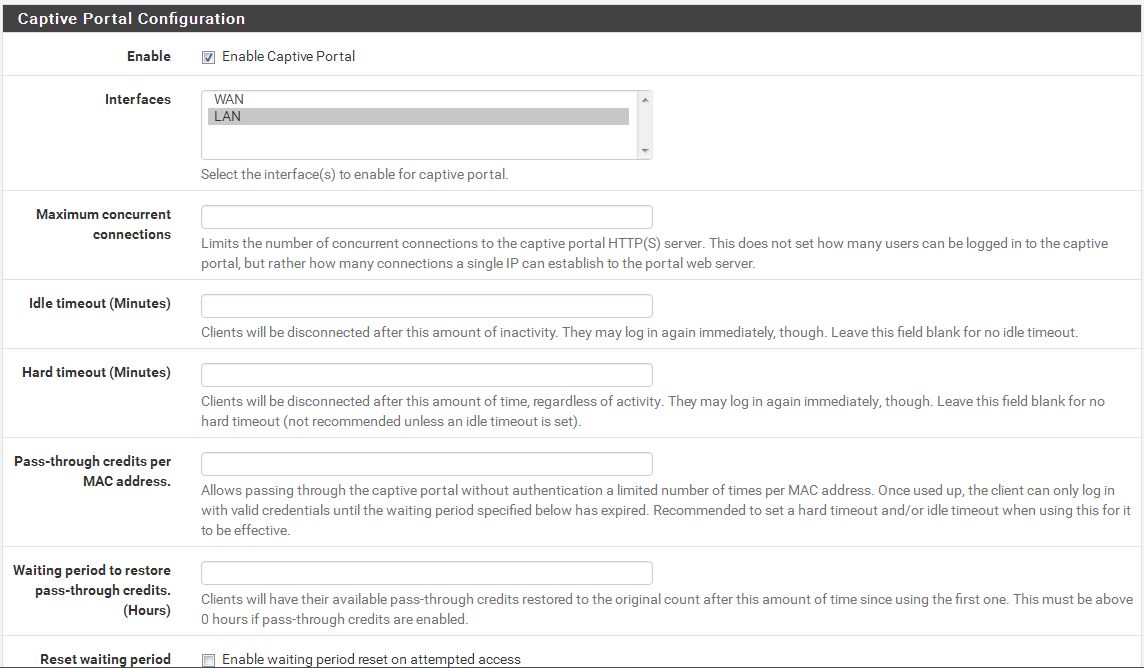Focus the Idle timeout minutes field
The height and width of the screenshot is (668, 1144).
pyautogui.click(x=426, y=306)
